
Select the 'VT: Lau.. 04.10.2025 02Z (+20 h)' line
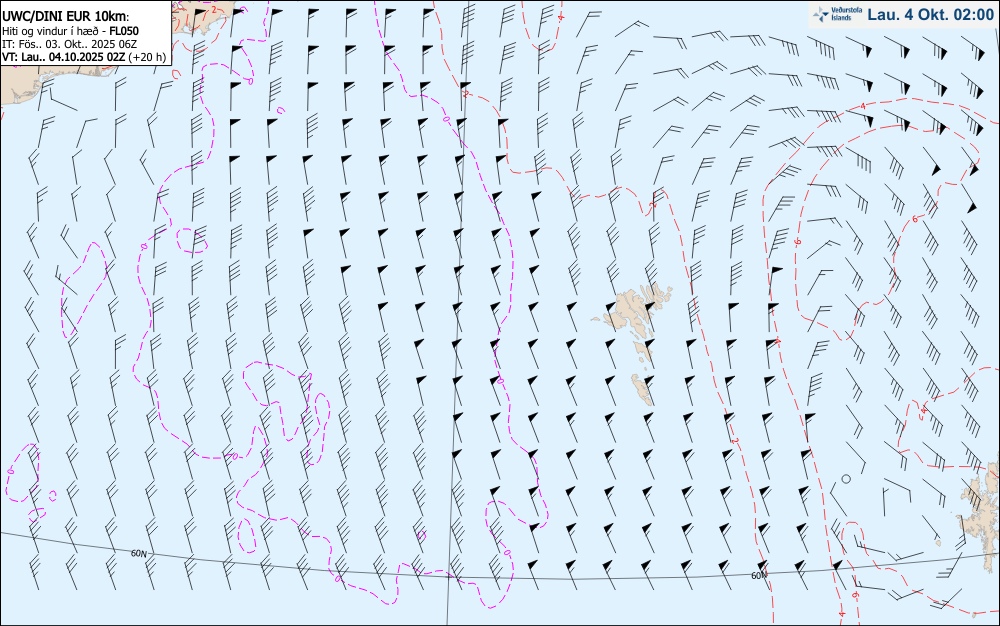[84, 57]
